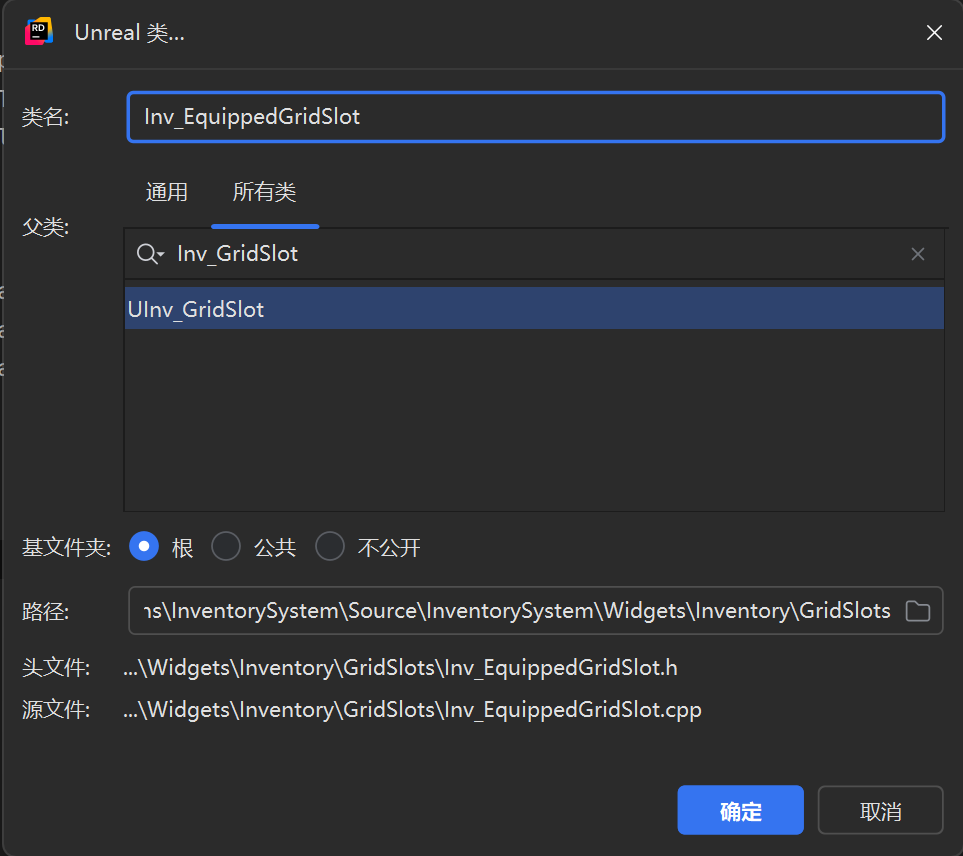The image size is (963, 856).
Task: Browse for folder with the path icon
Action: 917,610
